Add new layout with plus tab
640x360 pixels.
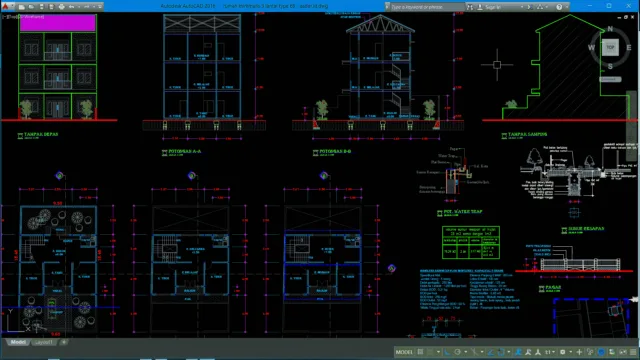(x=64, y=342)
